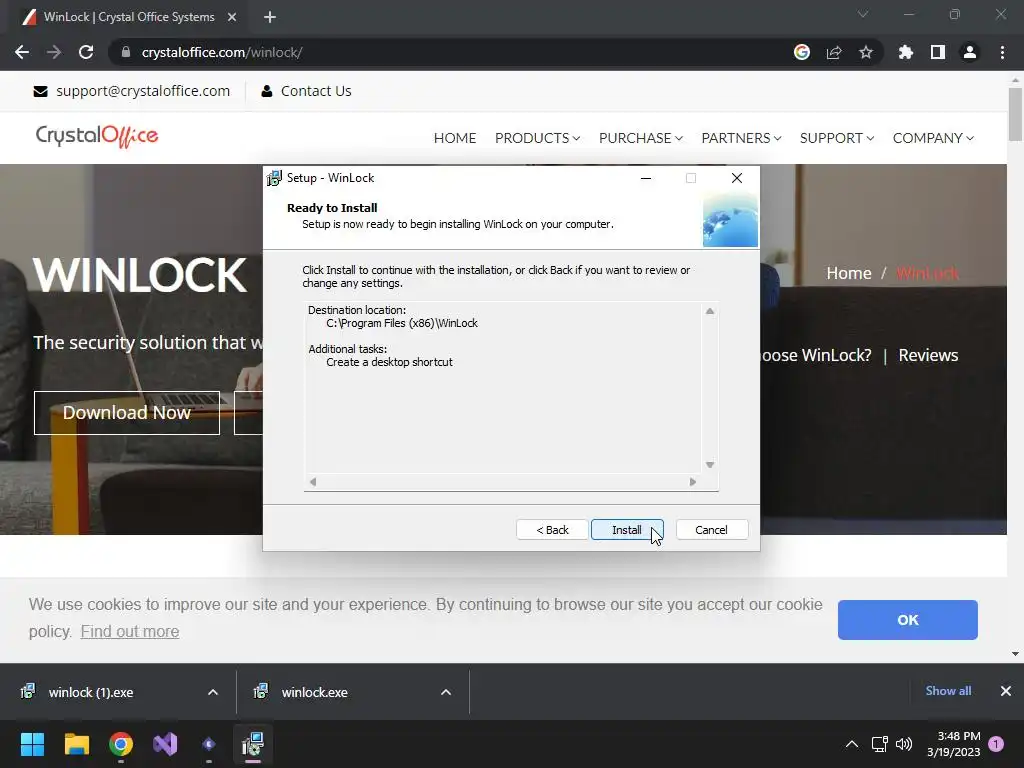
Task: Toggle the Chrome side panel icon
Action: coord(938,52)
